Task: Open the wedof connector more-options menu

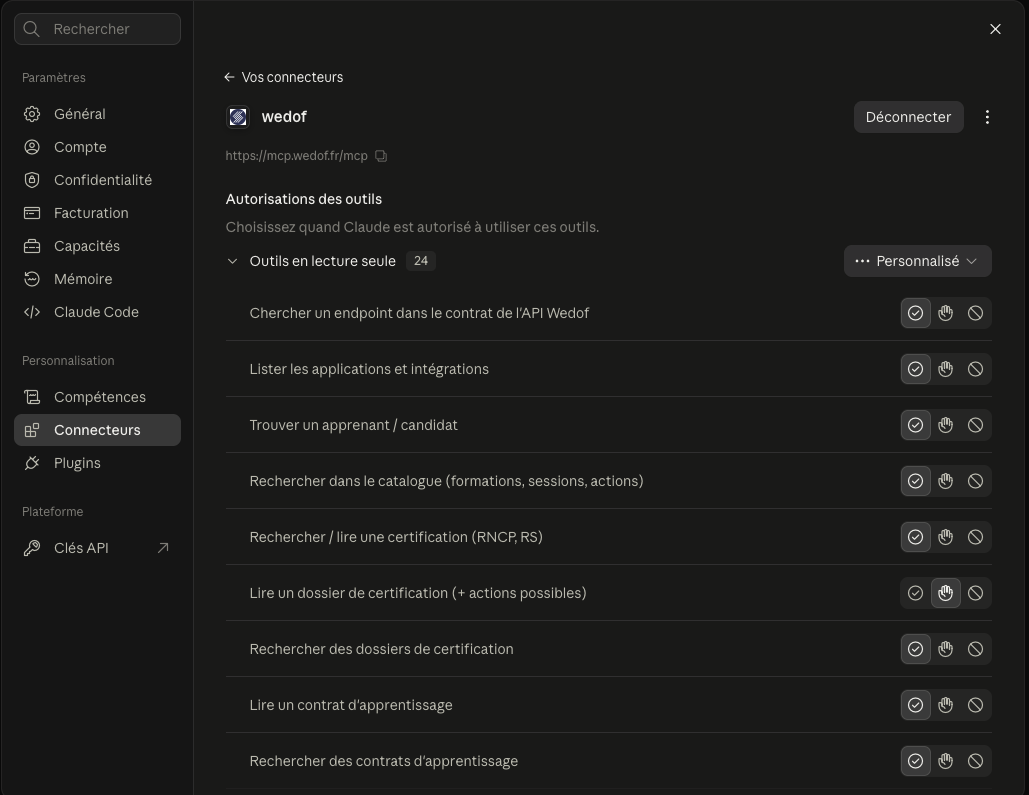Action: (987, 117)
